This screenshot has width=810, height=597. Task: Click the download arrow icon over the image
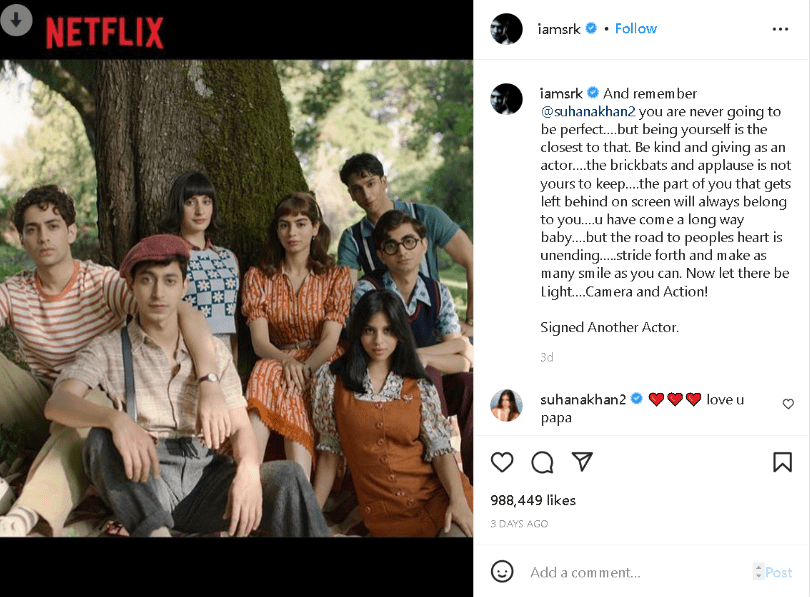tap(16, 20)
